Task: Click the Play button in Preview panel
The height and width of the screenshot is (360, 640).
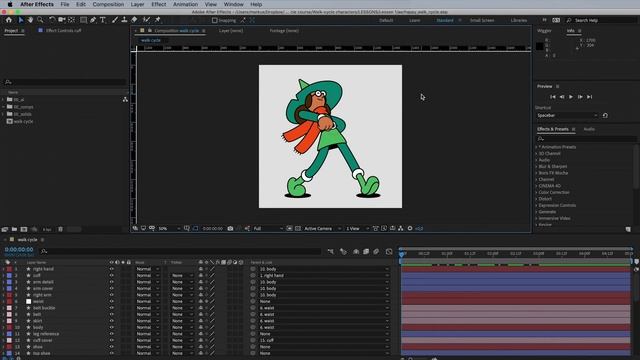Action: (571, 97)
